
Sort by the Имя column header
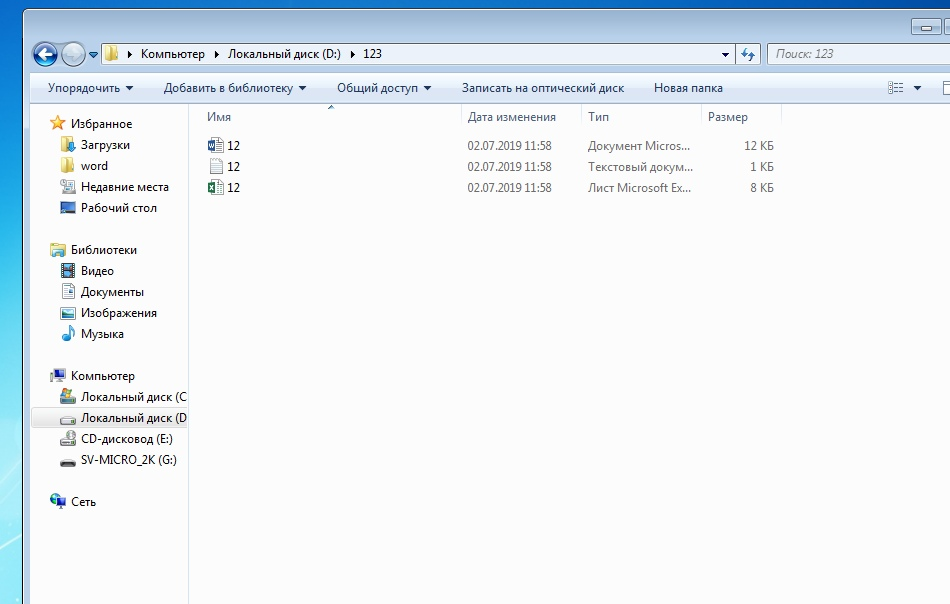219,117
